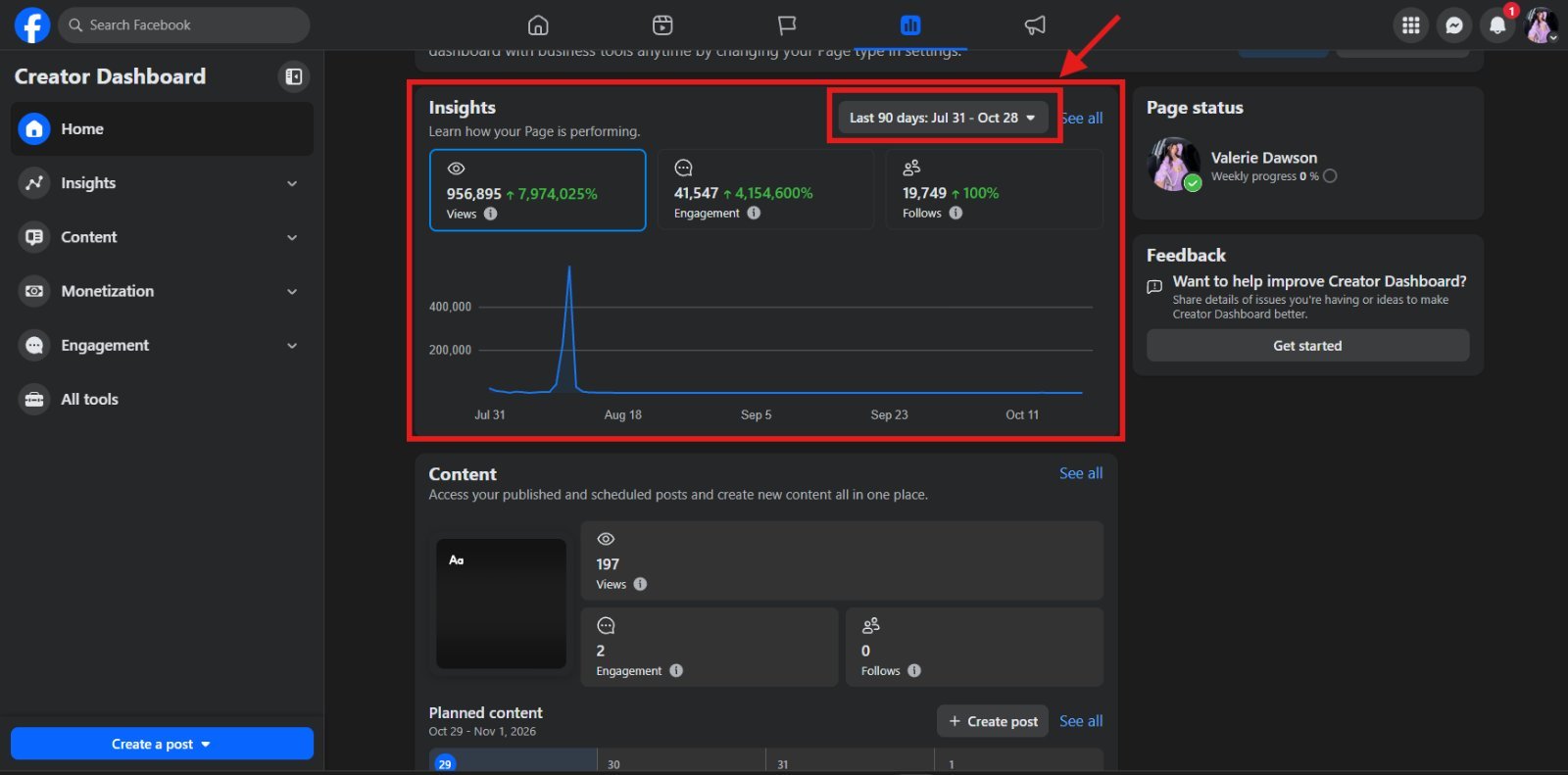This screenshot has width=1568, height=775.
Task: Select the 19,749 Follows metric card
Action: click(994, 190)
